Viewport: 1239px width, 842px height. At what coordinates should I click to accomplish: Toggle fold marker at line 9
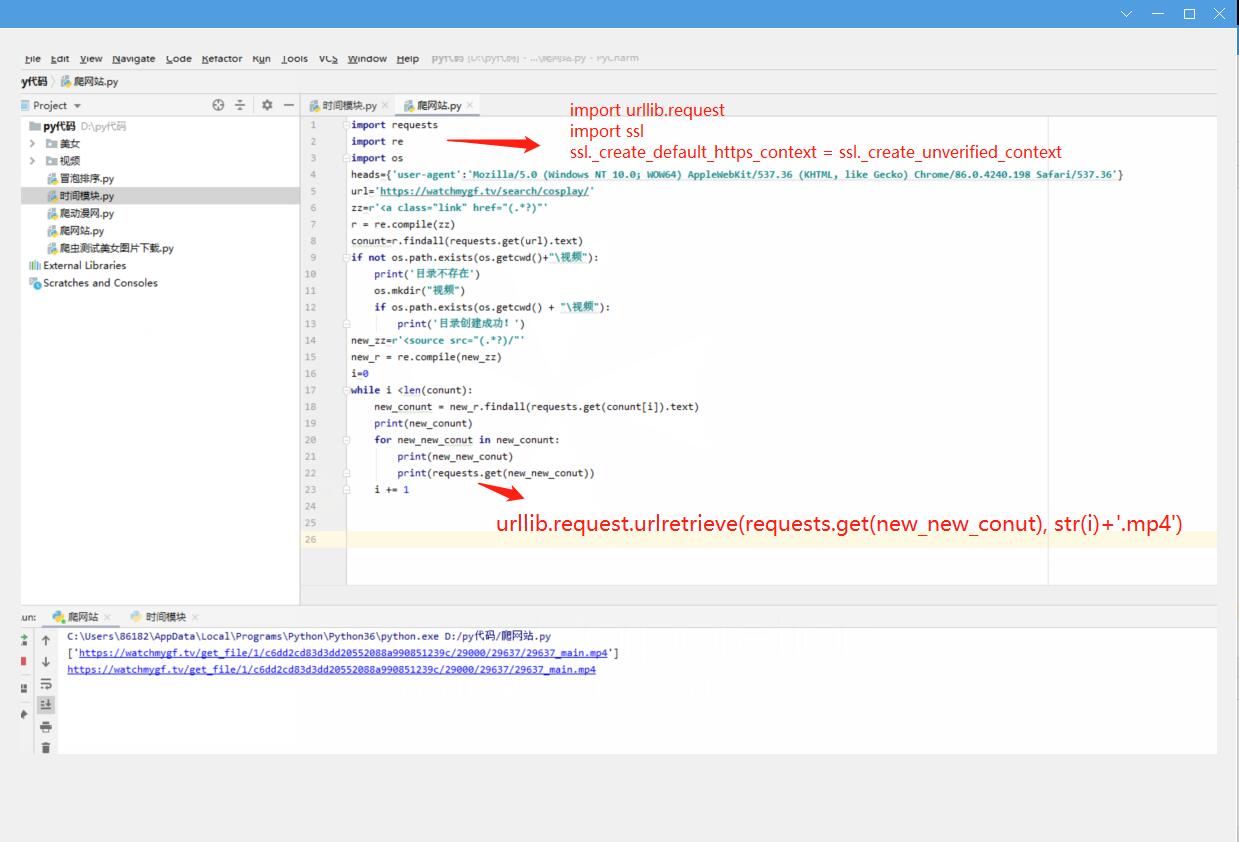[346, 257]
